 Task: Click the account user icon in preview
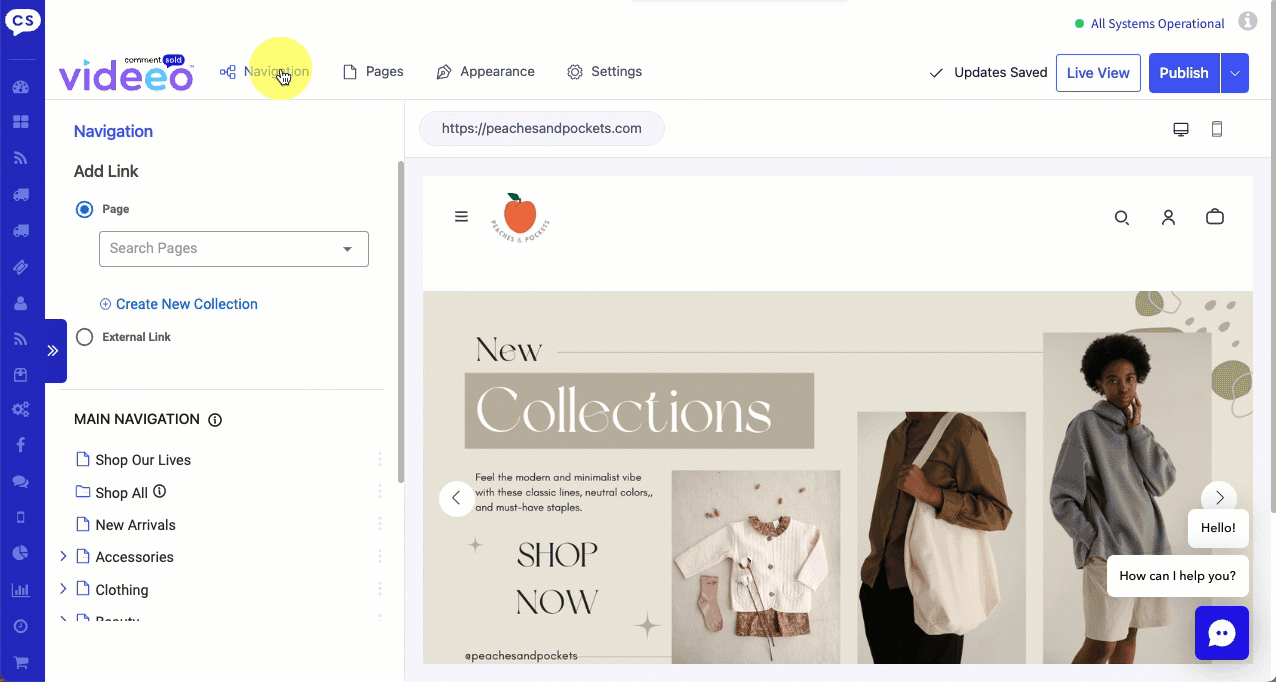pyautogui.click(x=1168, y=217)
